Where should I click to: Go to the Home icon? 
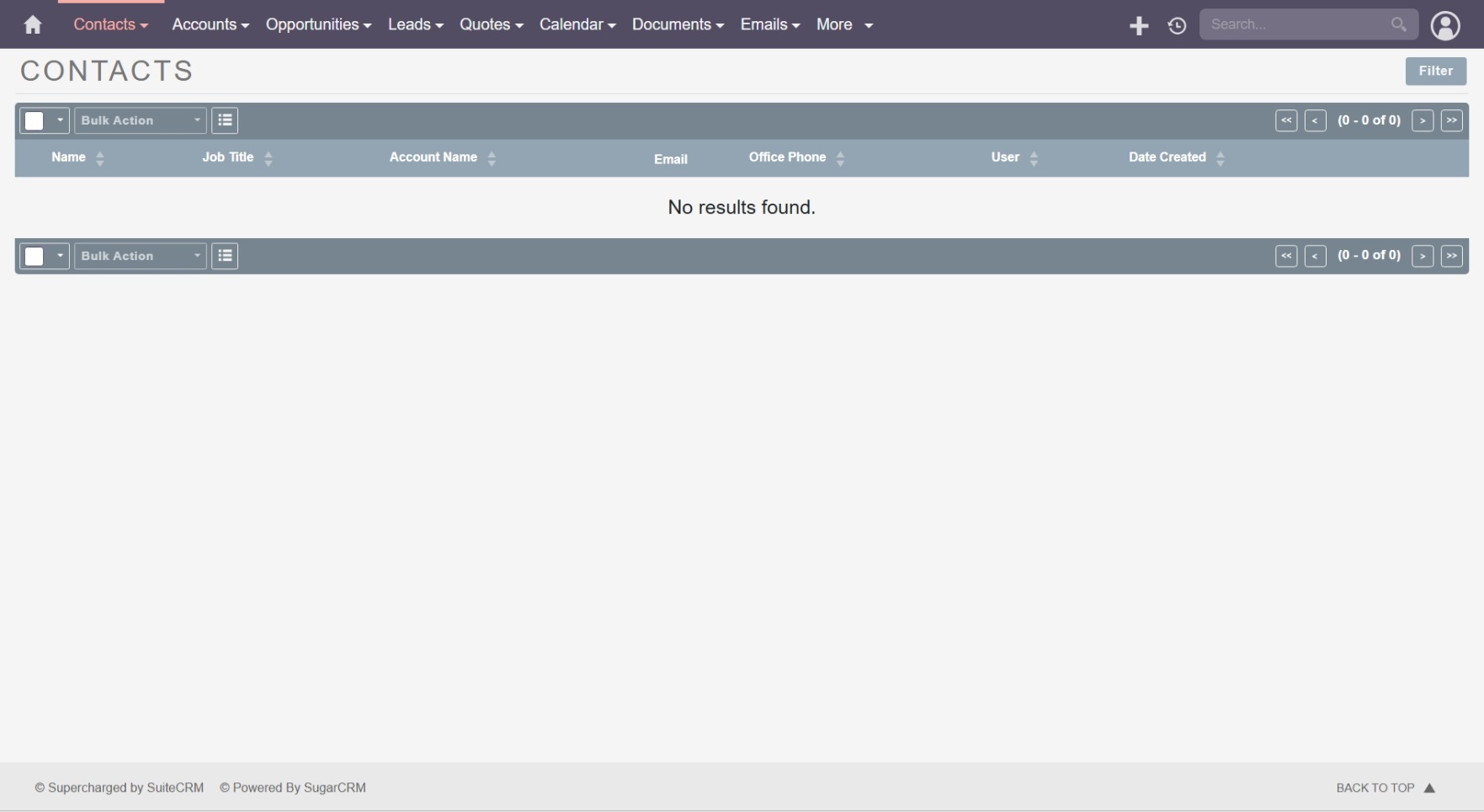click(33, 25)
